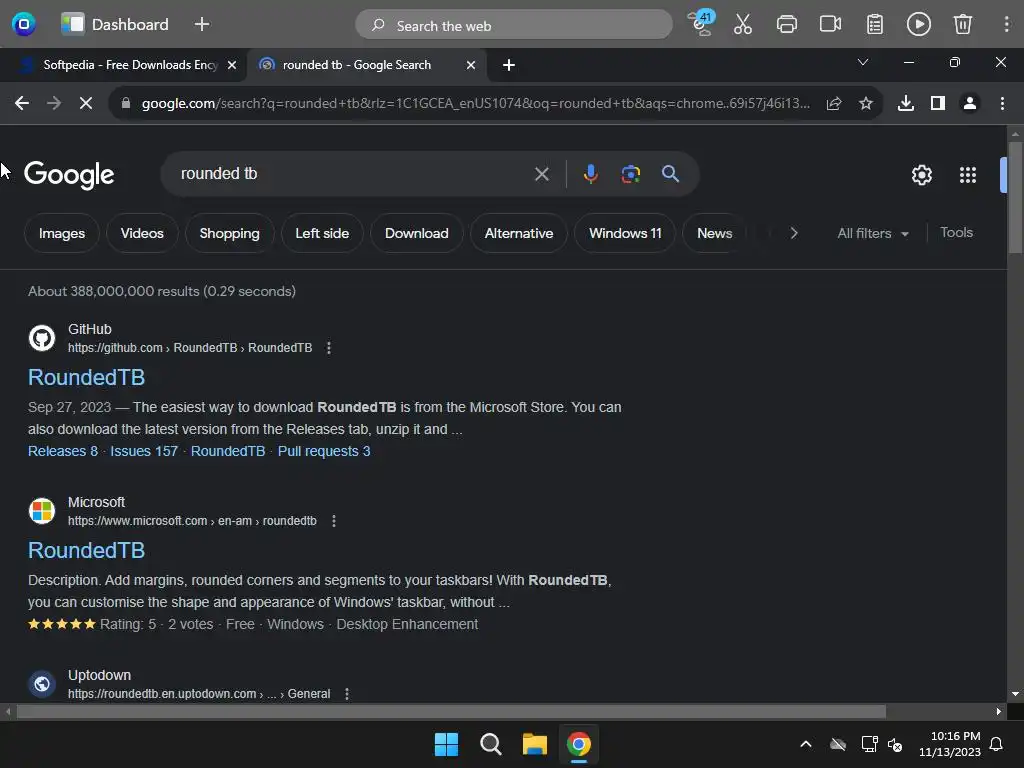Bookmark this page with star icon

[866, 103]
